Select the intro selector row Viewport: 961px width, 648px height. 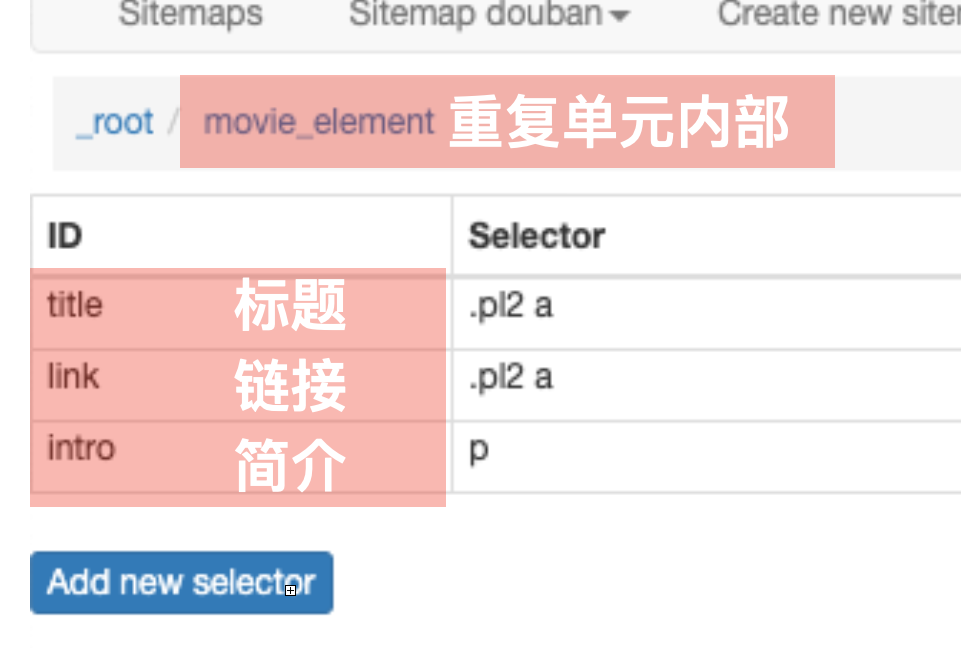click(81, 448)
